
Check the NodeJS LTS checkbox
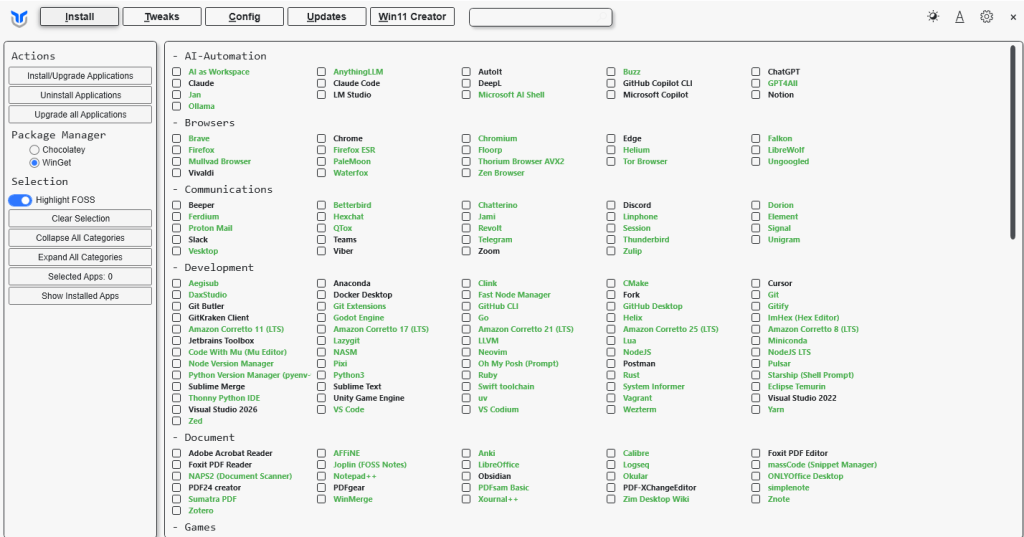point(756,352)
